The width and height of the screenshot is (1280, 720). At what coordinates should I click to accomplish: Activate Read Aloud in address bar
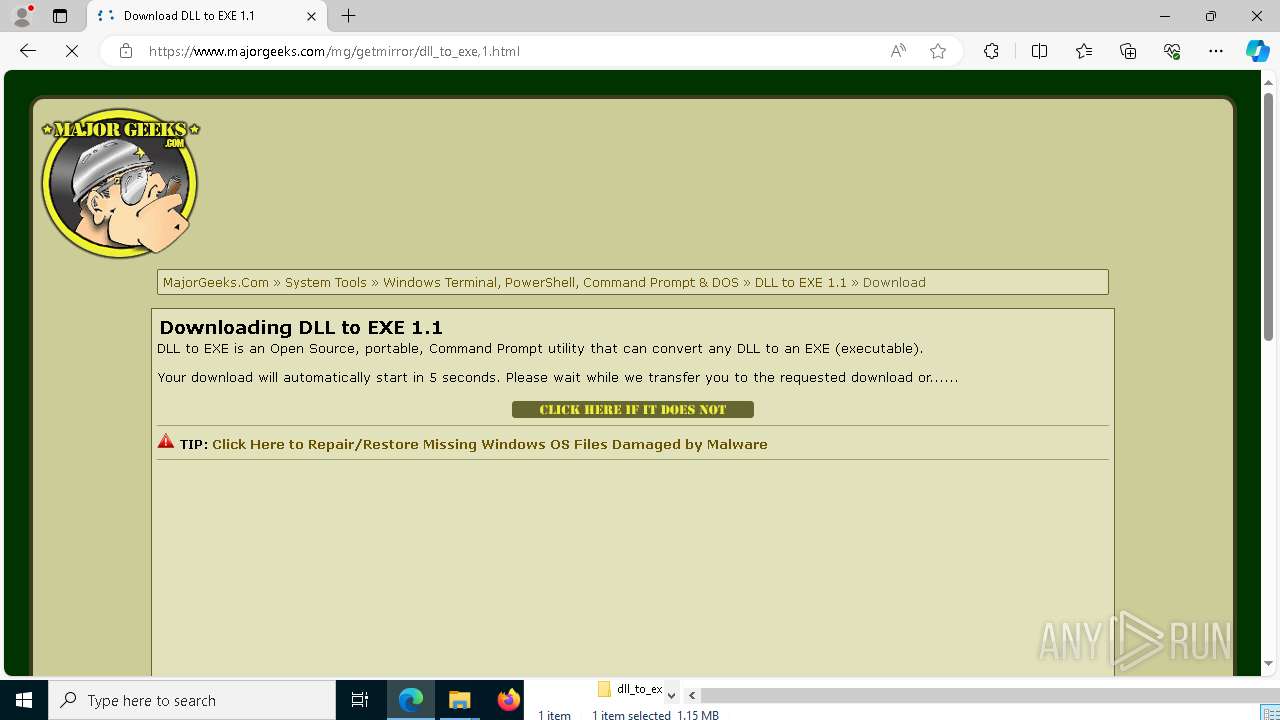[x=898, y=51]
